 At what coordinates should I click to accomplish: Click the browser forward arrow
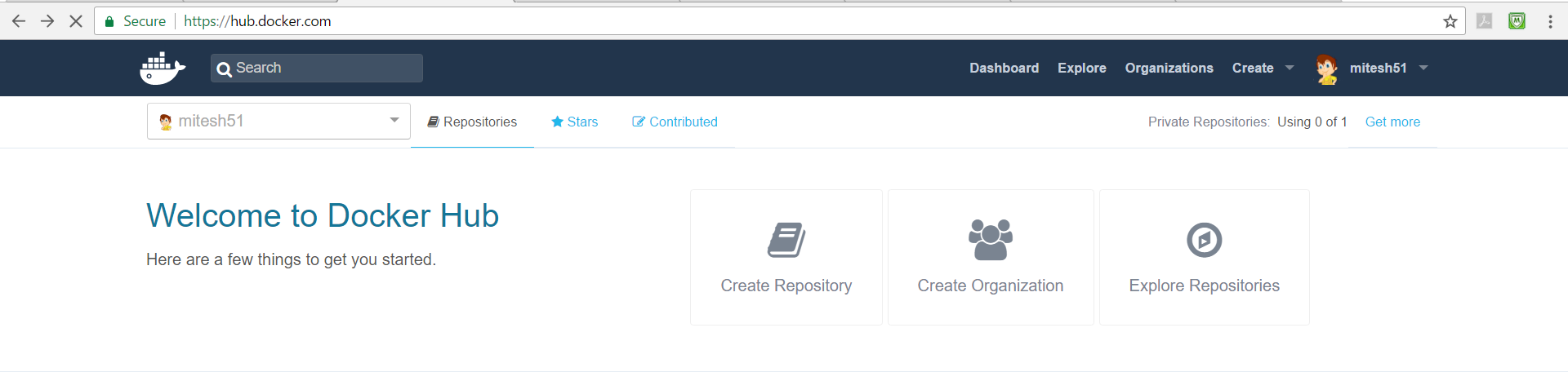pos(47,21)
